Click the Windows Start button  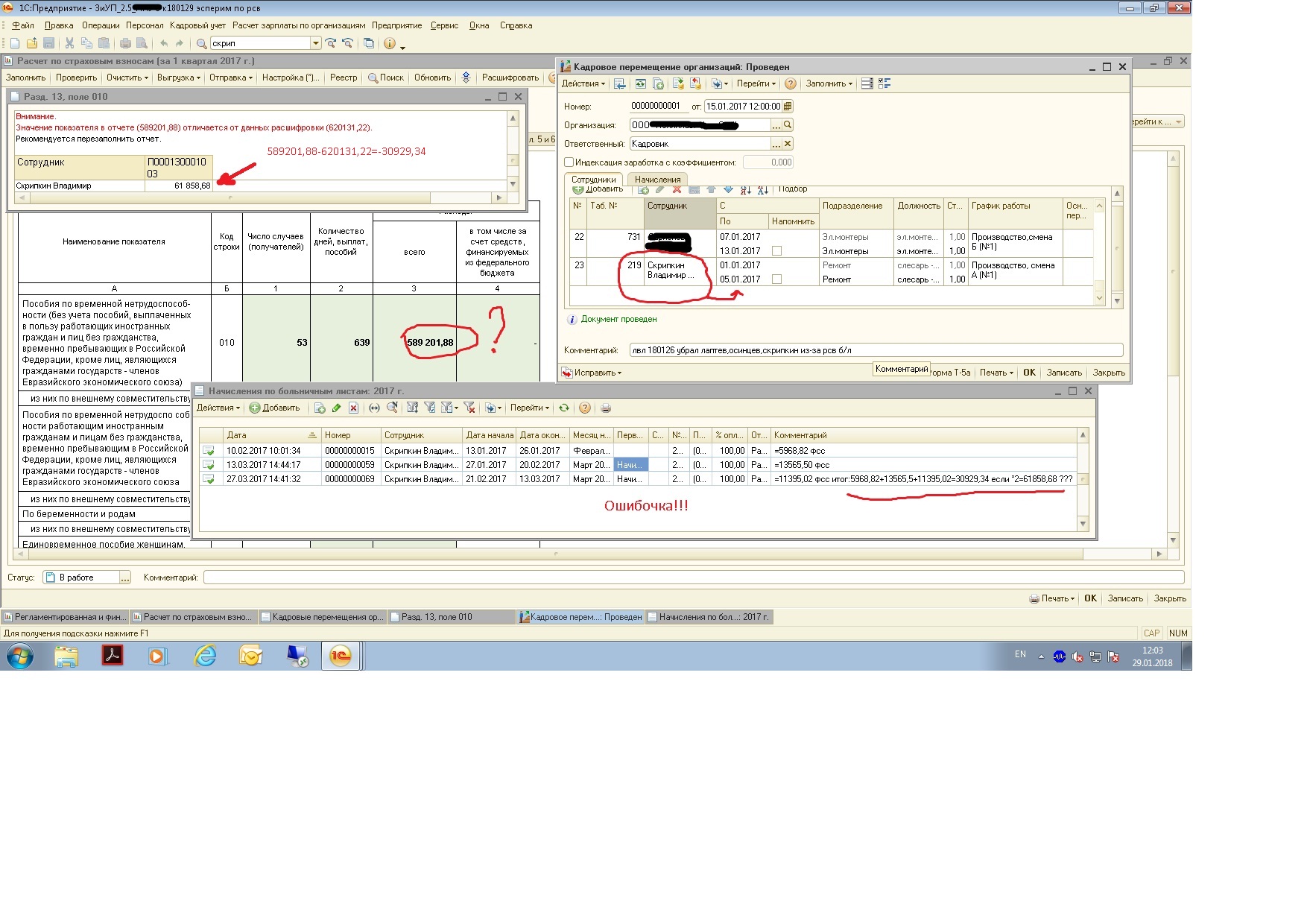(20, 656)
